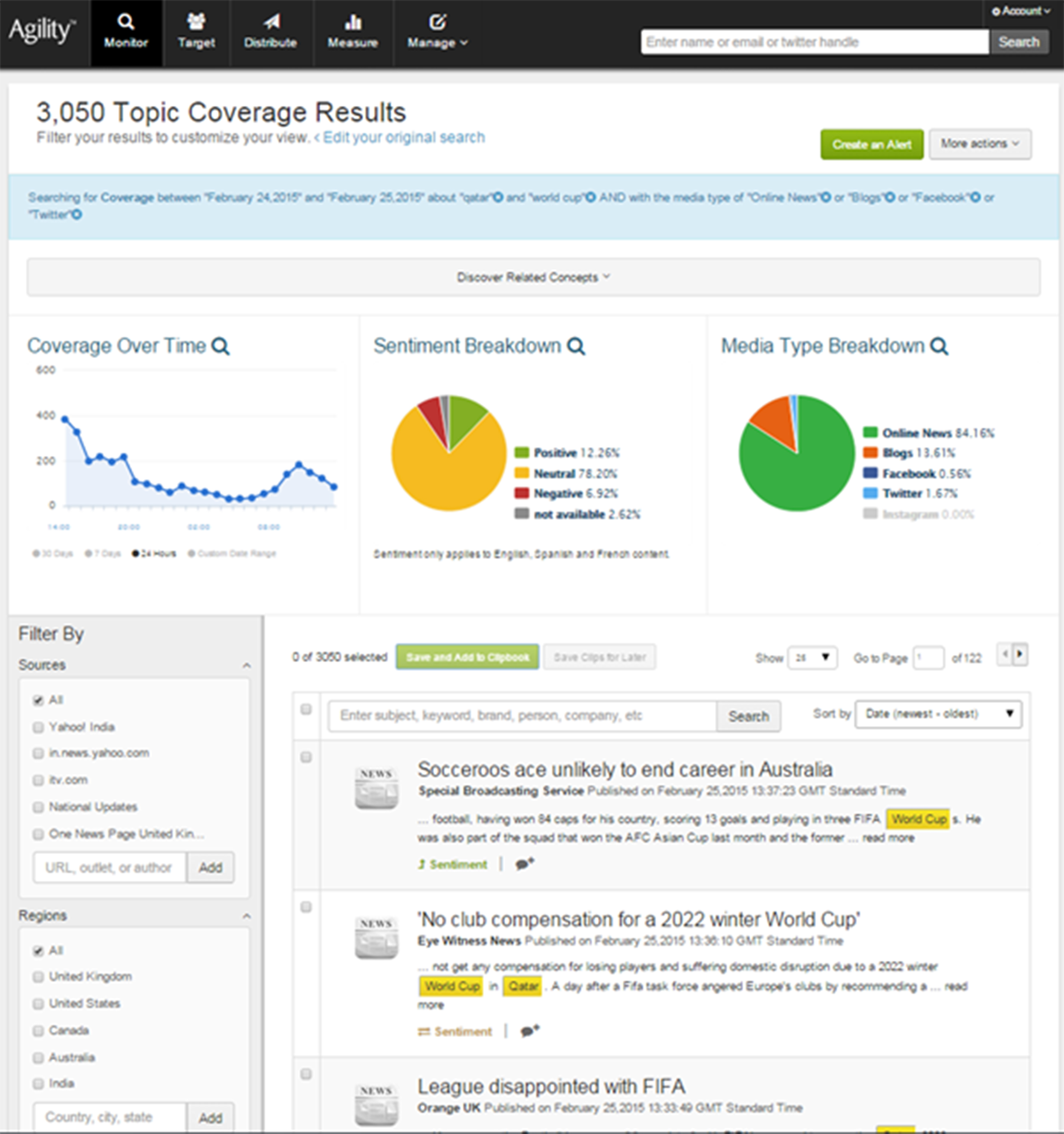This screenshot has height=1134, width=1064.
Task: Open the Sort by date dropdown
Action: [x=938, y=713]
